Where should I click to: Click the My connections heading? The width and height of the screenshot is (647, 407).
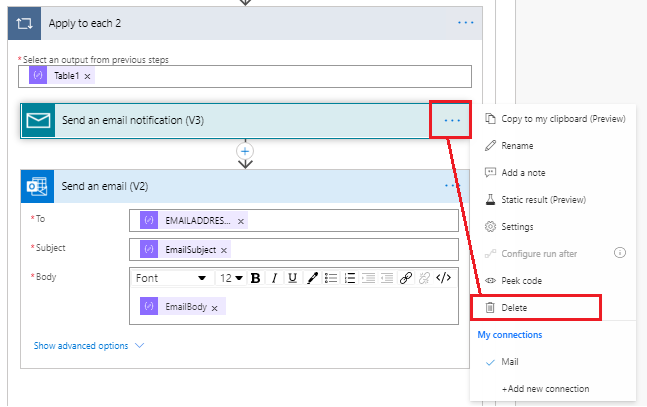510,335
